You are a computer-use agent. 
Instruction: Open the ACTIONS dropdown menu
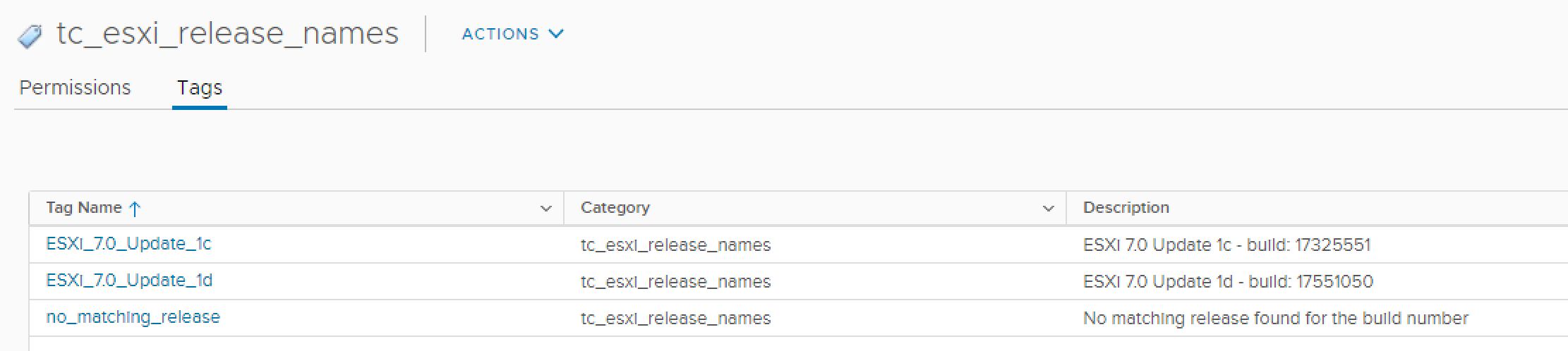(512, 34)
